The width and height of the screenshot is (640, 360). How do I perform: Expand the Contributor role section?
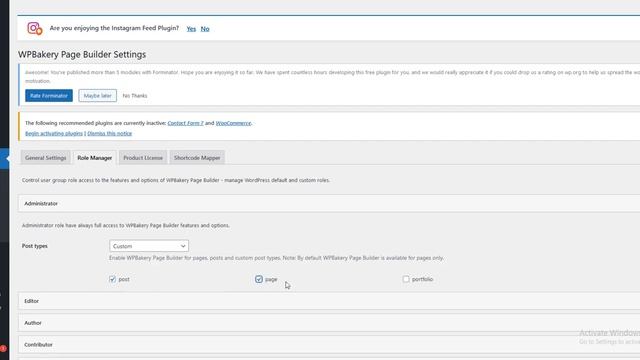tap(329, 344)
